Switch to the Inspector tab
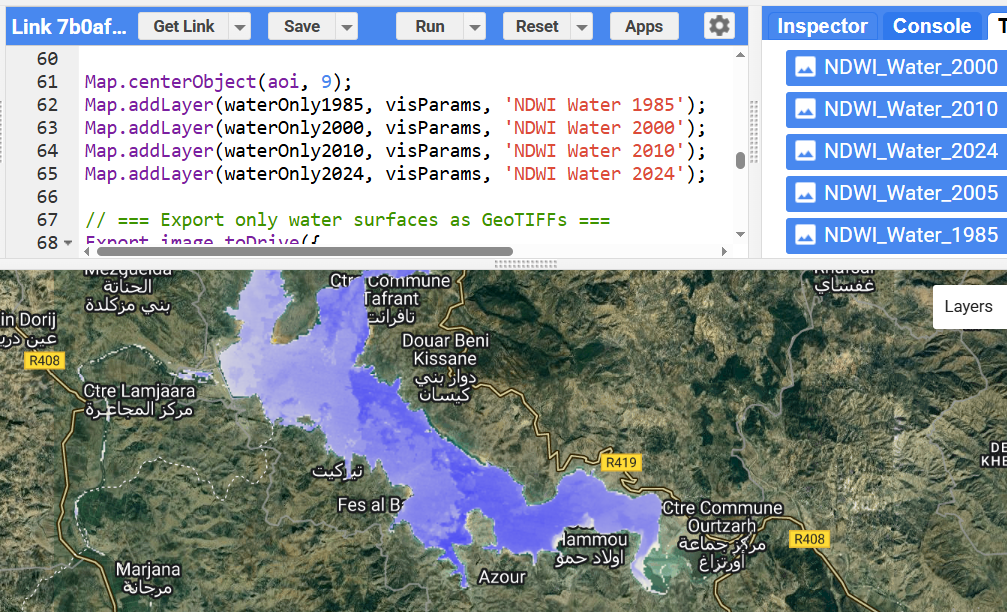The image size is (1007, 612). coord(822,26)
